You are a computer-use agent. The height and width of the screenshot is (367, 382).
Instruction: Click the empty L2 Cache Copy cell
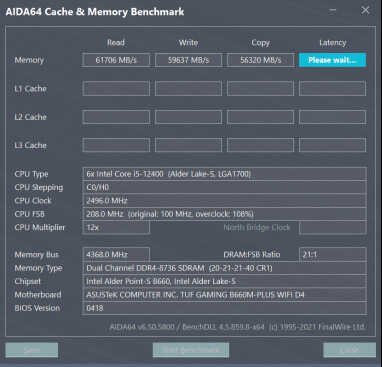click(x=261, y=117)
